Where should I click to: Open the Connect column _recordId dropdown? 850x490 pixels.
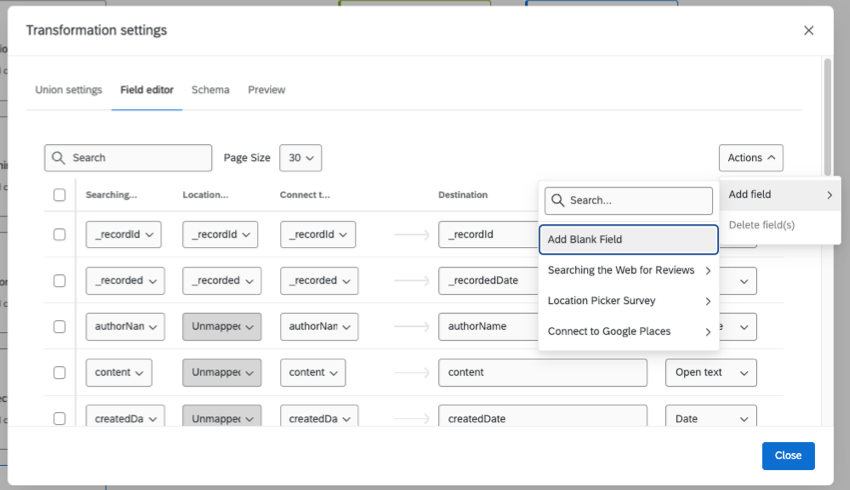pos(318,234)
